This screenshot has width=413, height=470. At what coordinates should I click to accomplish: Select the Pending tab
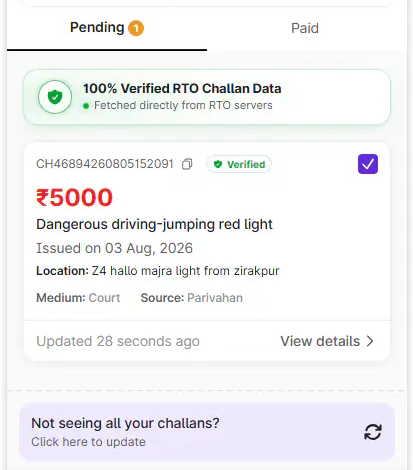(107, 28)
